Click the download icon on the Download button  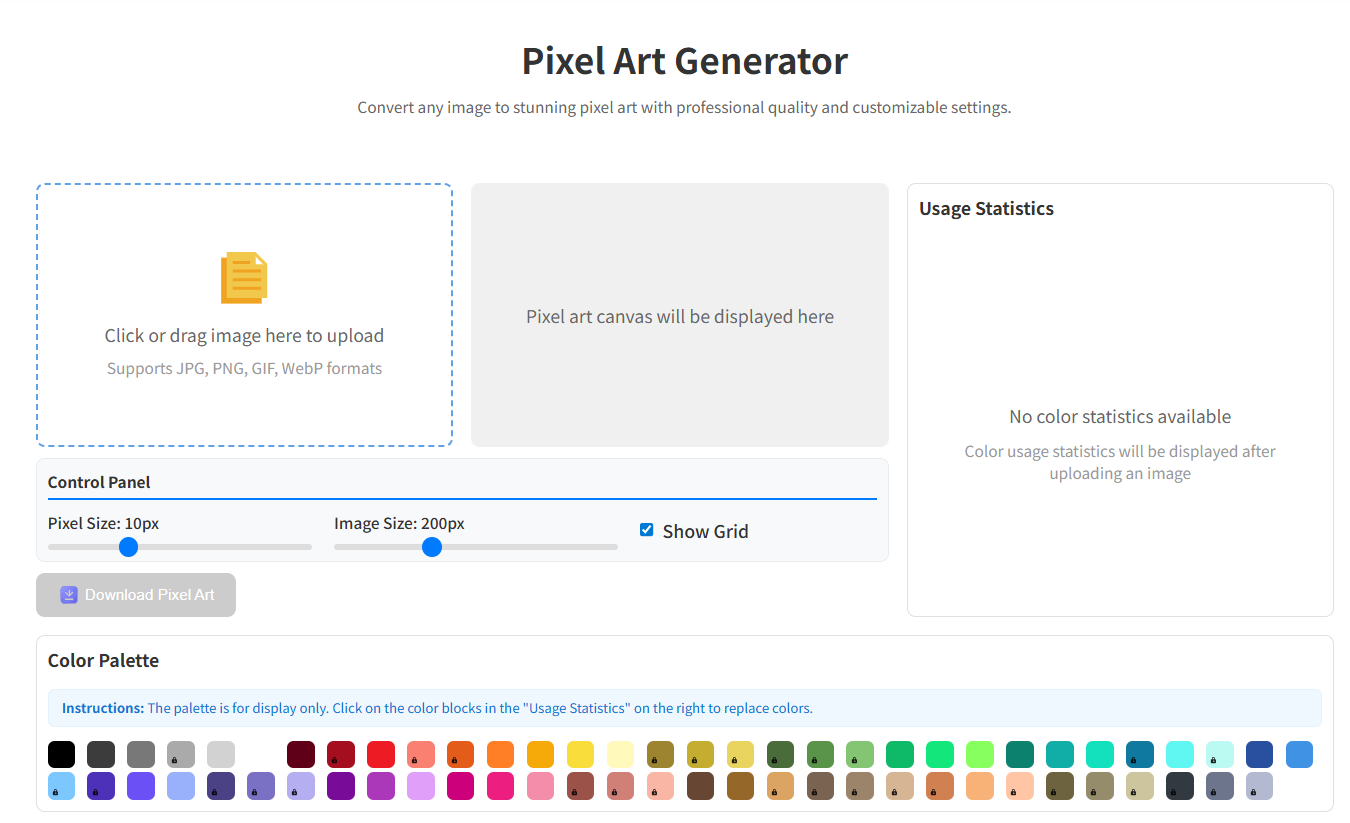coord(69,595)
